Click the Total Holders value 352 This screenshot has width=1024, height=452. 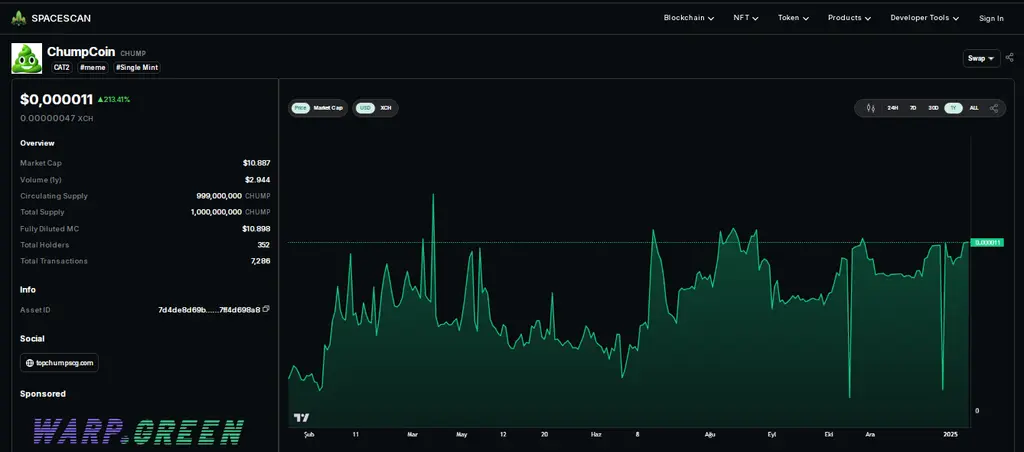click(x=264, y=245)
